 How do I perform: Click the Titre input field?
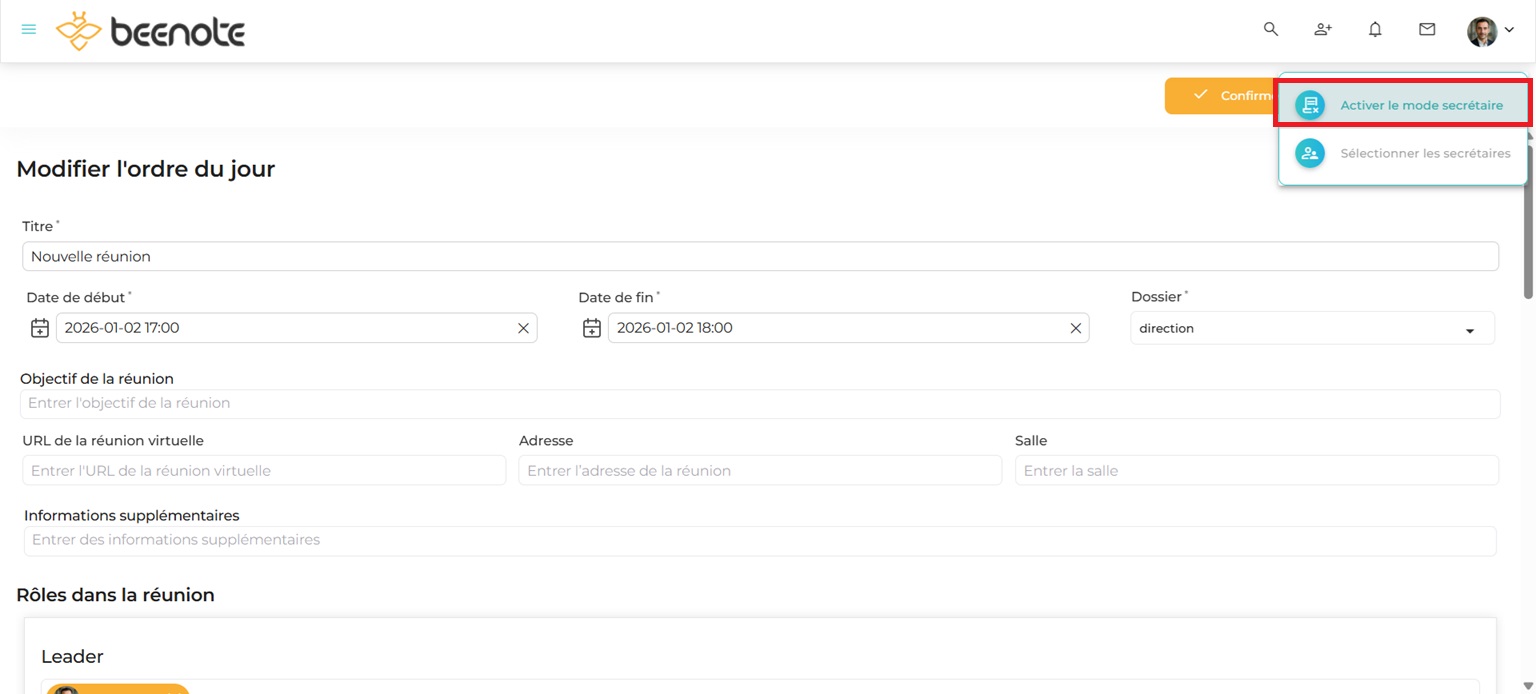[760, 257]
